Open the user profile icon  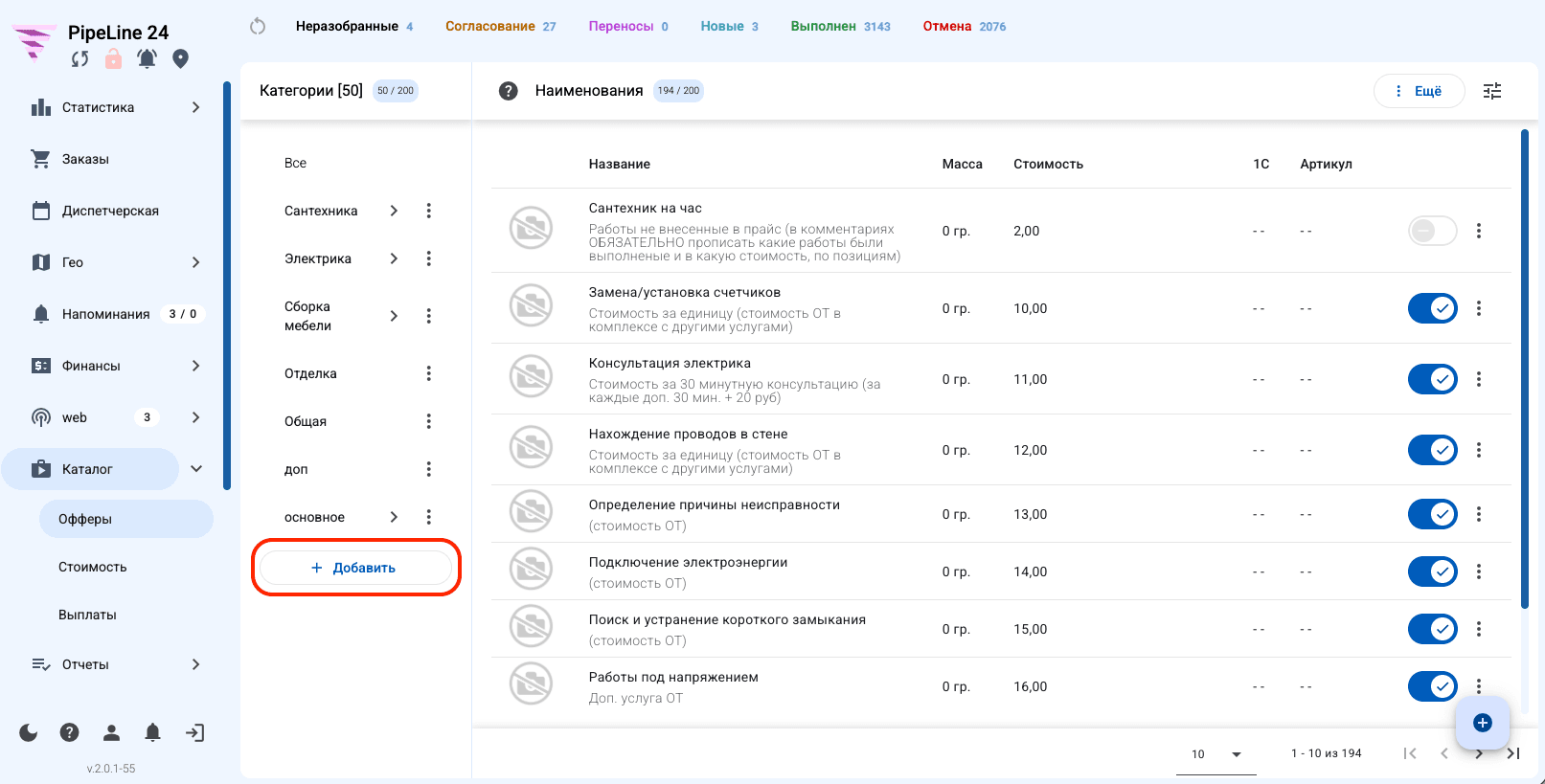tap(111, 732)
